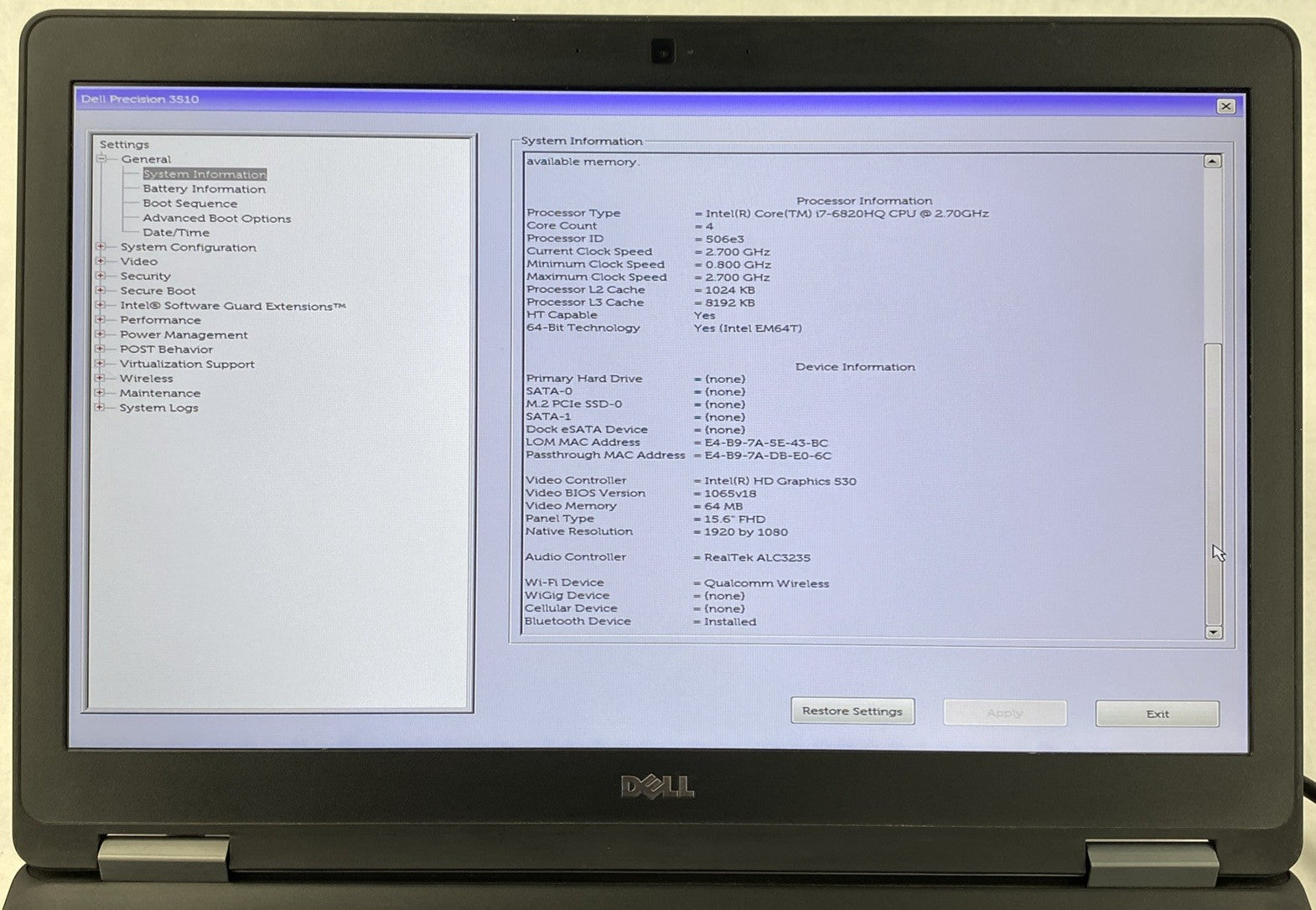Select the General category label
1316x910 pixels.
pos(146,159)
